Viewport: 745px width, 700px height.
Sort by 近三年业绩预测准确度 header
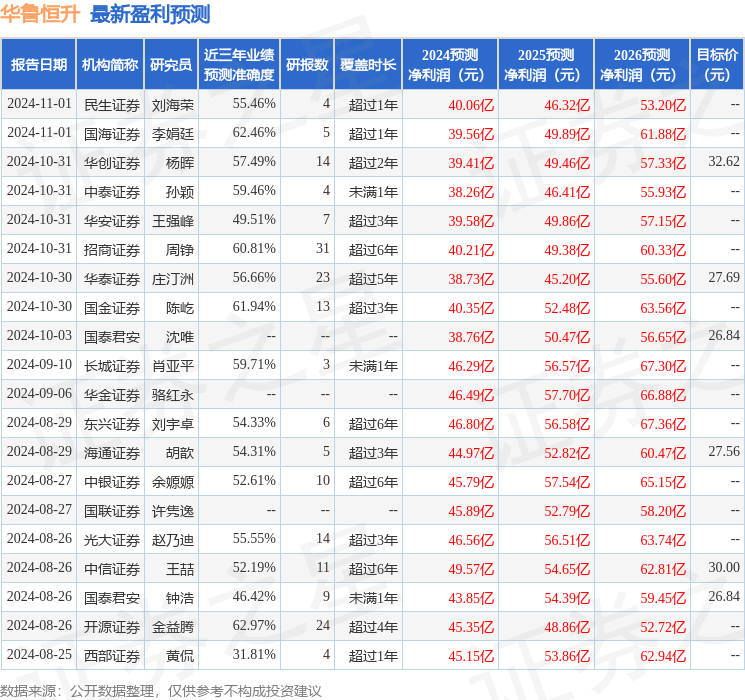pyautogui.click(x=238, y=65)
